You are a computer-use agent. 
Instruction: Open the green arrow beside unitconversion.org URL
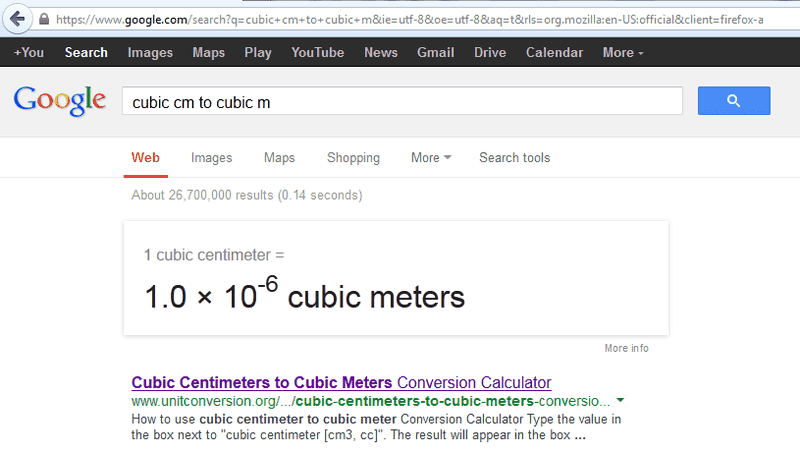coord(620,400)
